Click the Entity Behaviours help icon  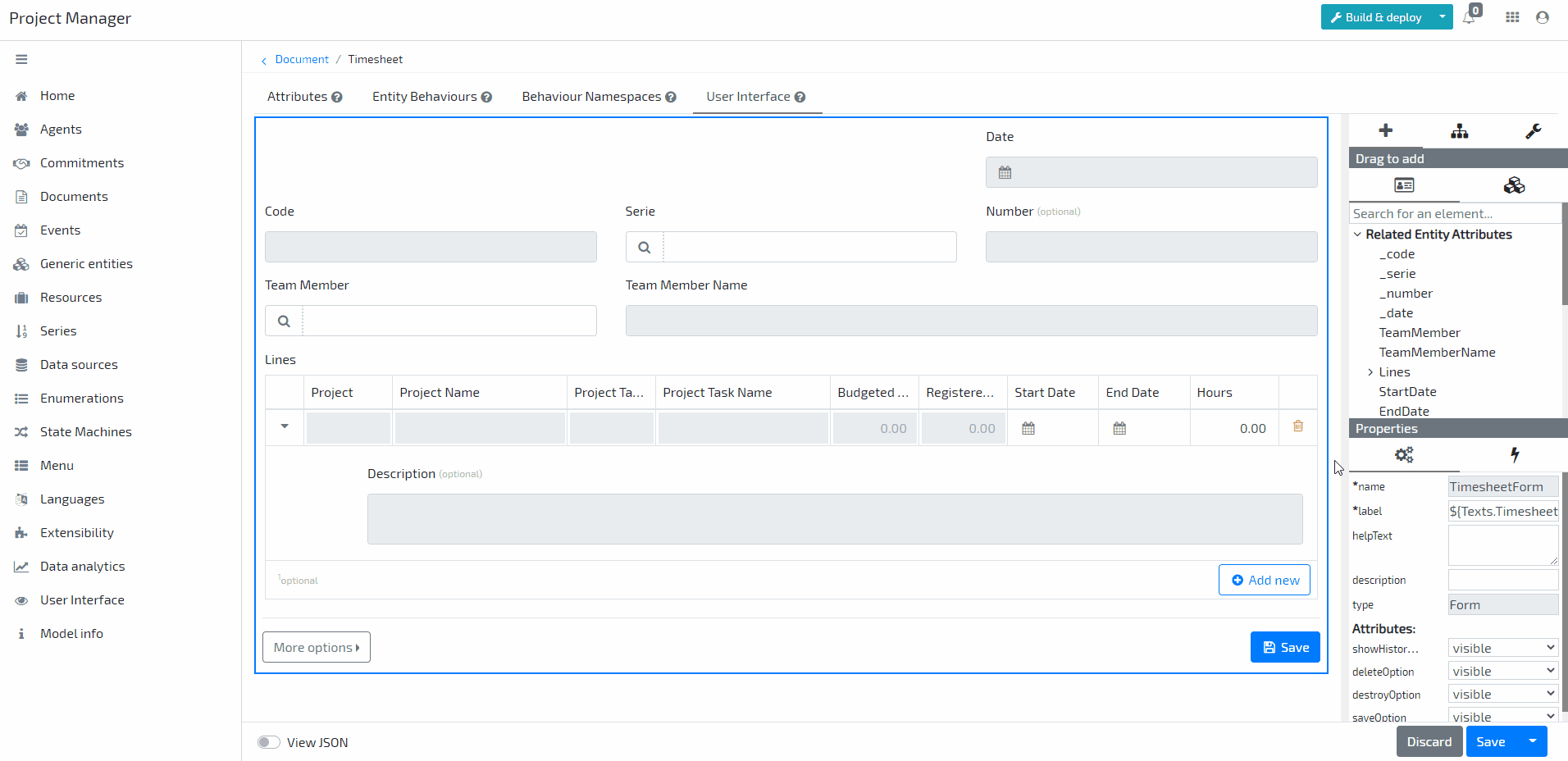tap(486, 97)
